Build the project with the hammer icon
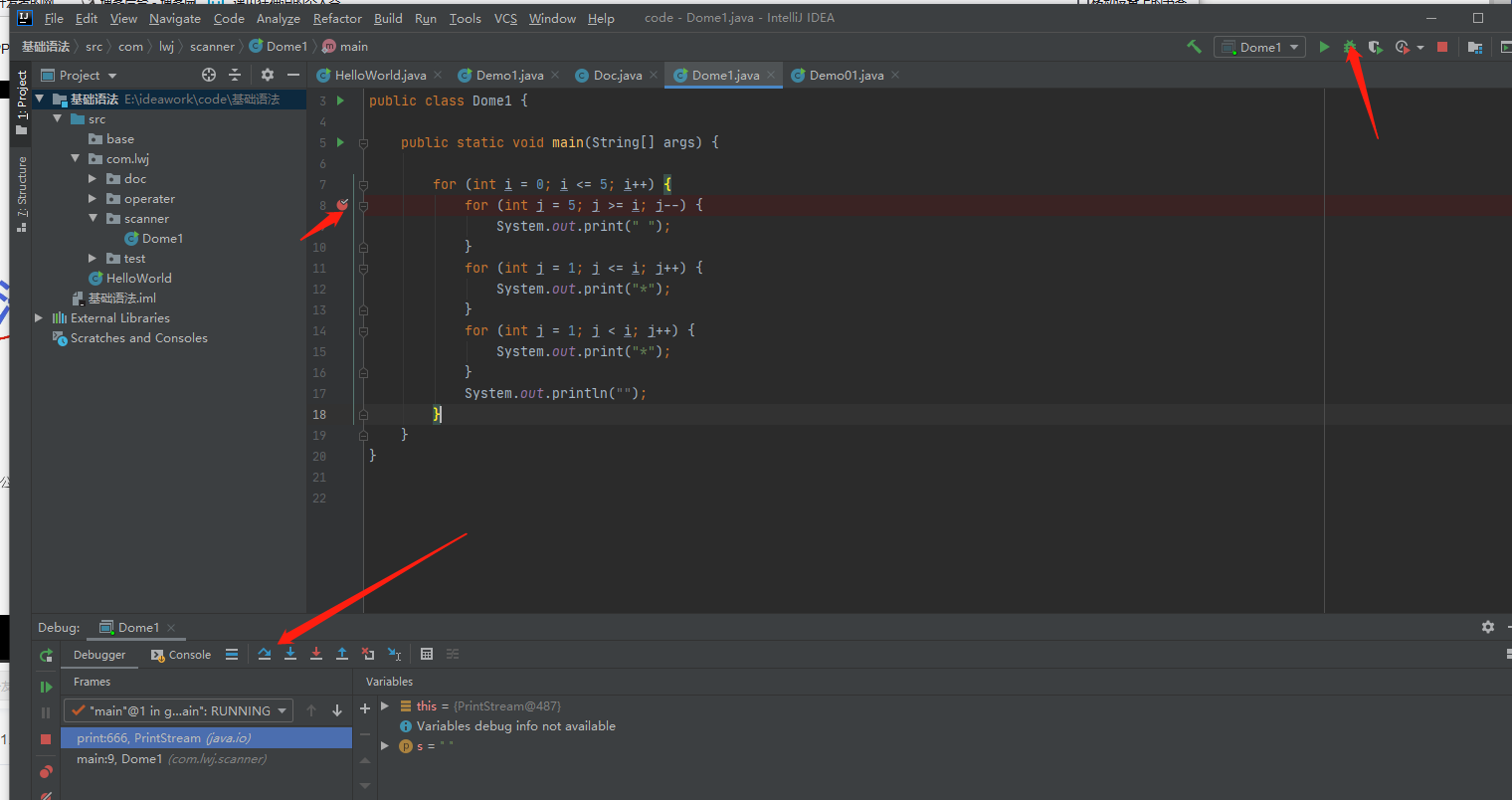Screen dimensions: 1512x800 [1194, 47]
